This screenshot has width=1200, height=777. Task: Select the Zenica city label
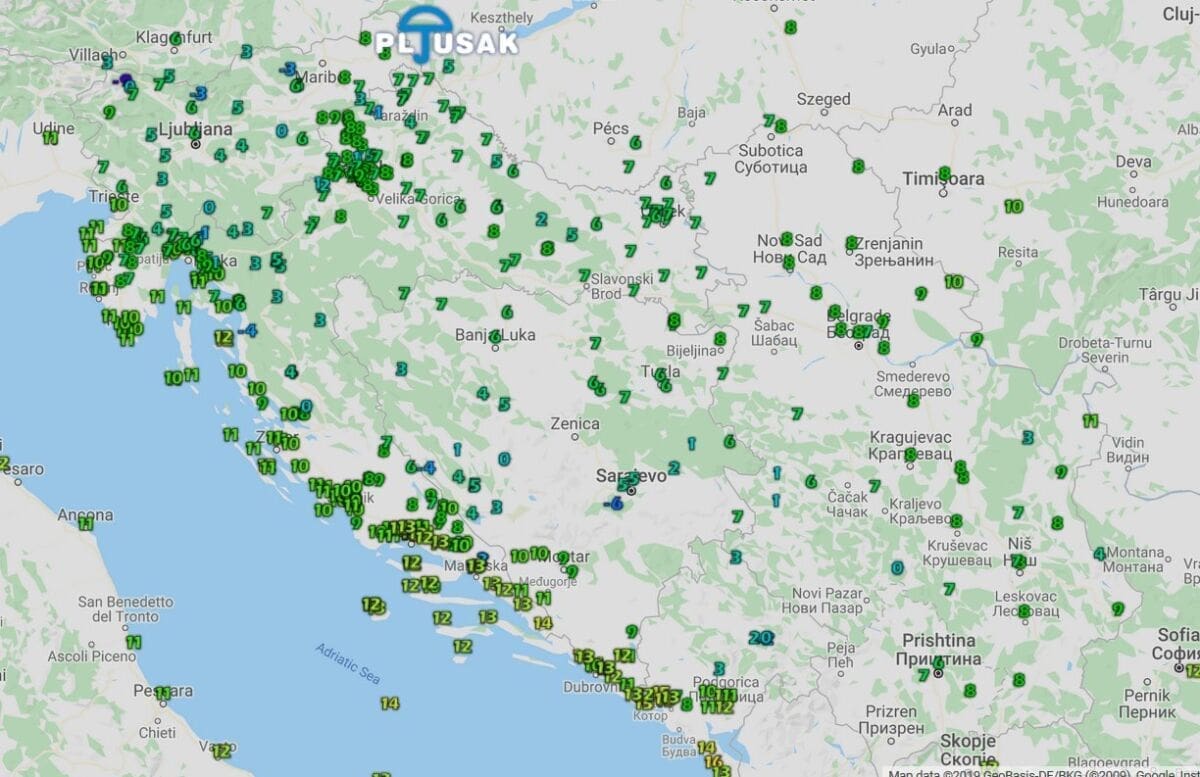point(575,424)
